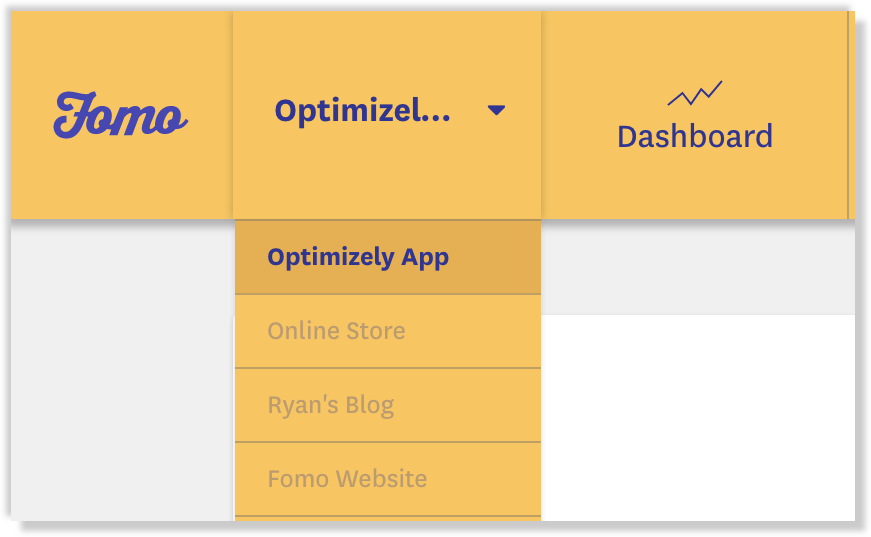Click the blank area right of Online Store text
This screenshot has height=537, width=871.
point(473,331)
